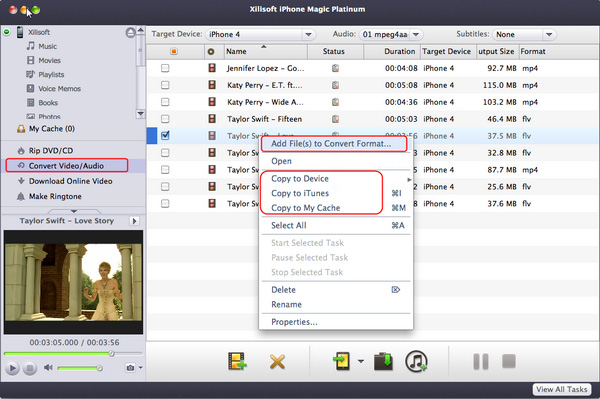Sort by the Duration column header
Viewport: 600px width, 399px height.
(x=392, y=51)
